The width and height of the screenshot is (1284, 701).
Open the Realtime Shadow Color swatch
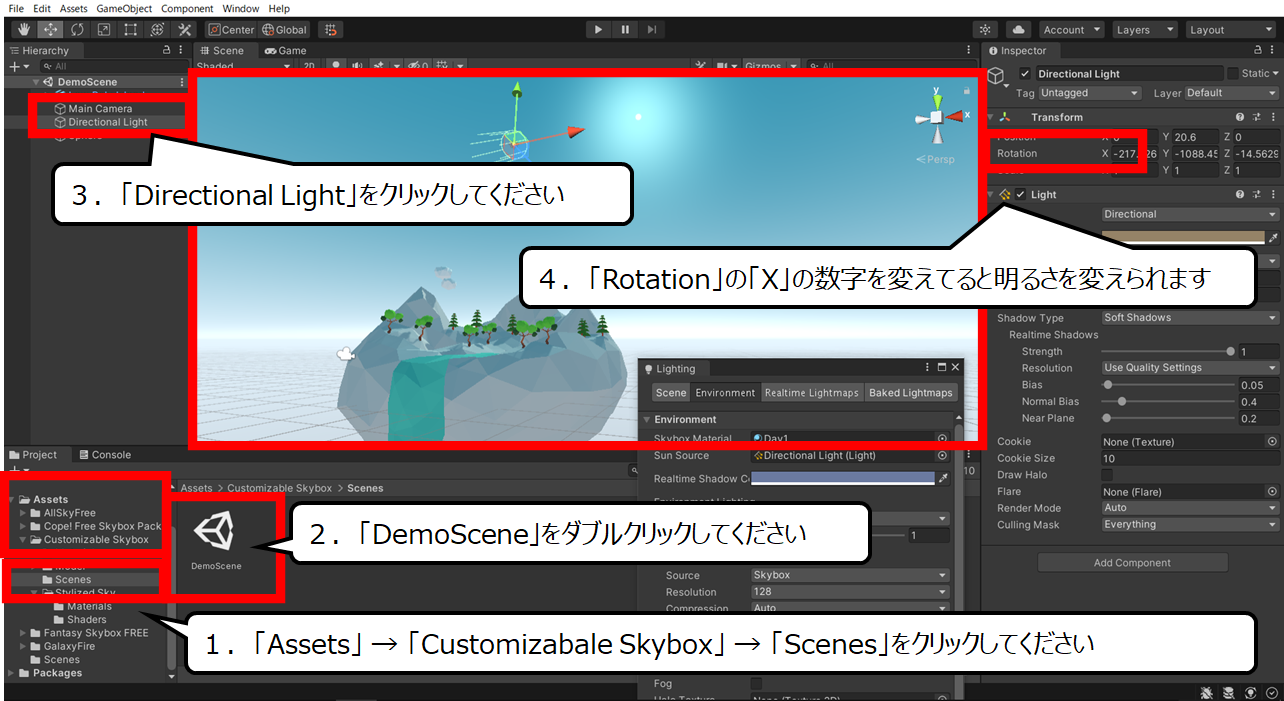[842, 479]
